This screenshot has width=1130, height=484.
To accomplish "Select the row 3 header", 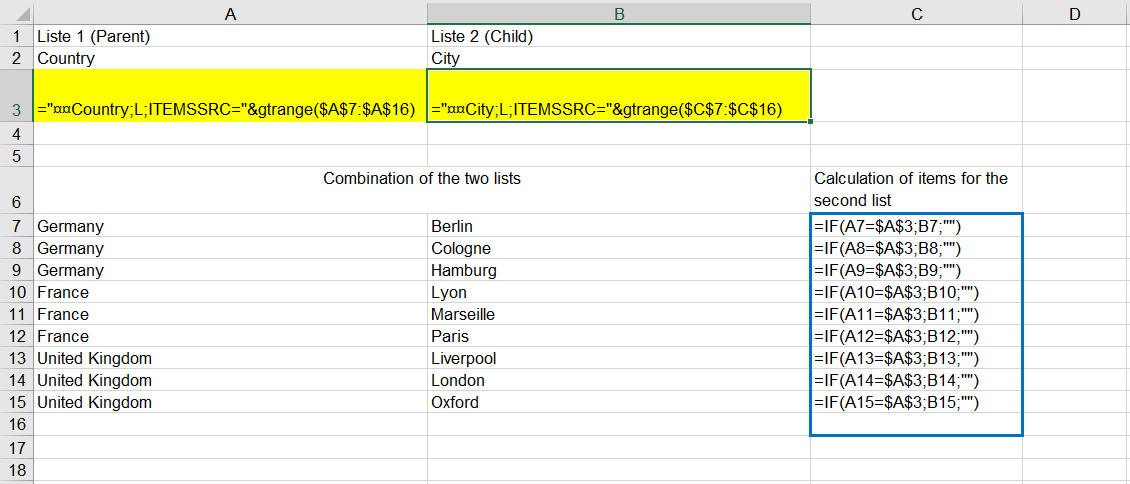I will [x=17, y=96].
